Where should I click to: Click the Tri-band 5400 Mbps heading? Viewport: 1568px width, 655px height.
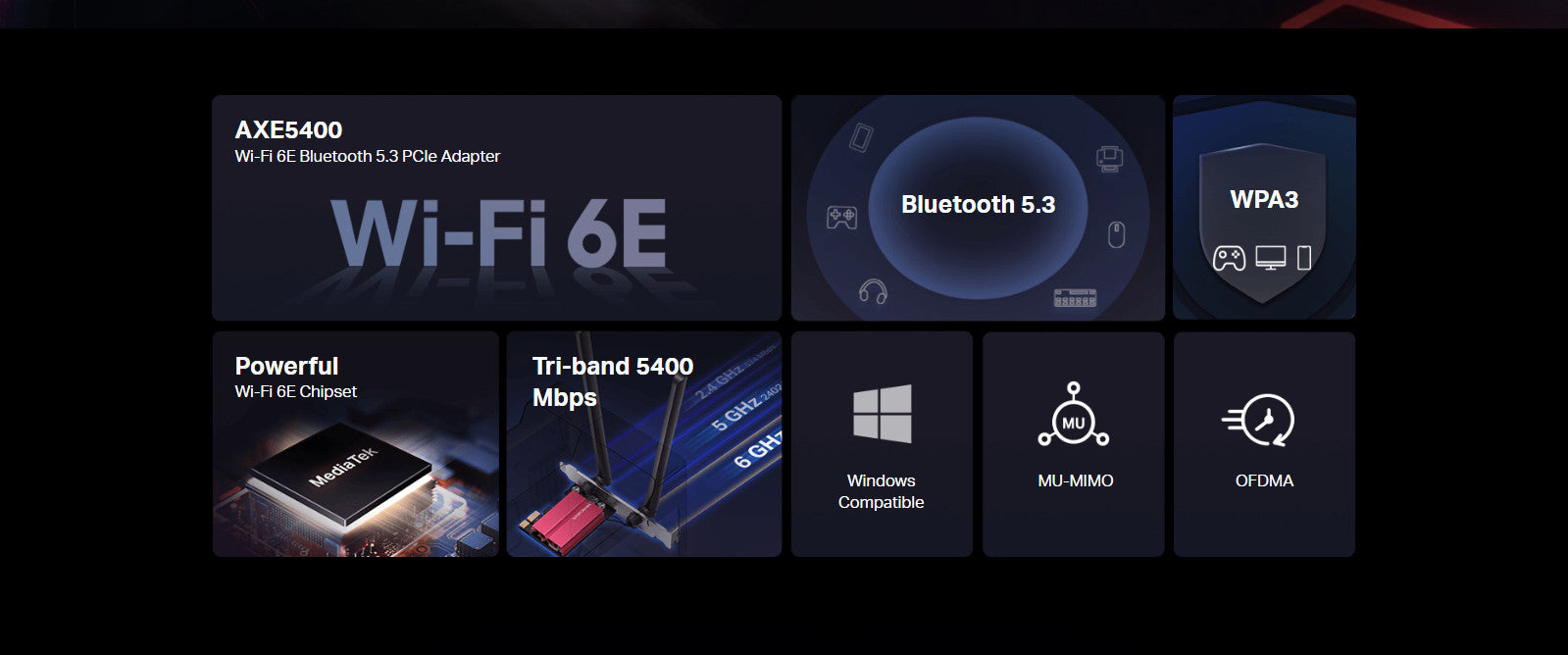click(613, 381)
